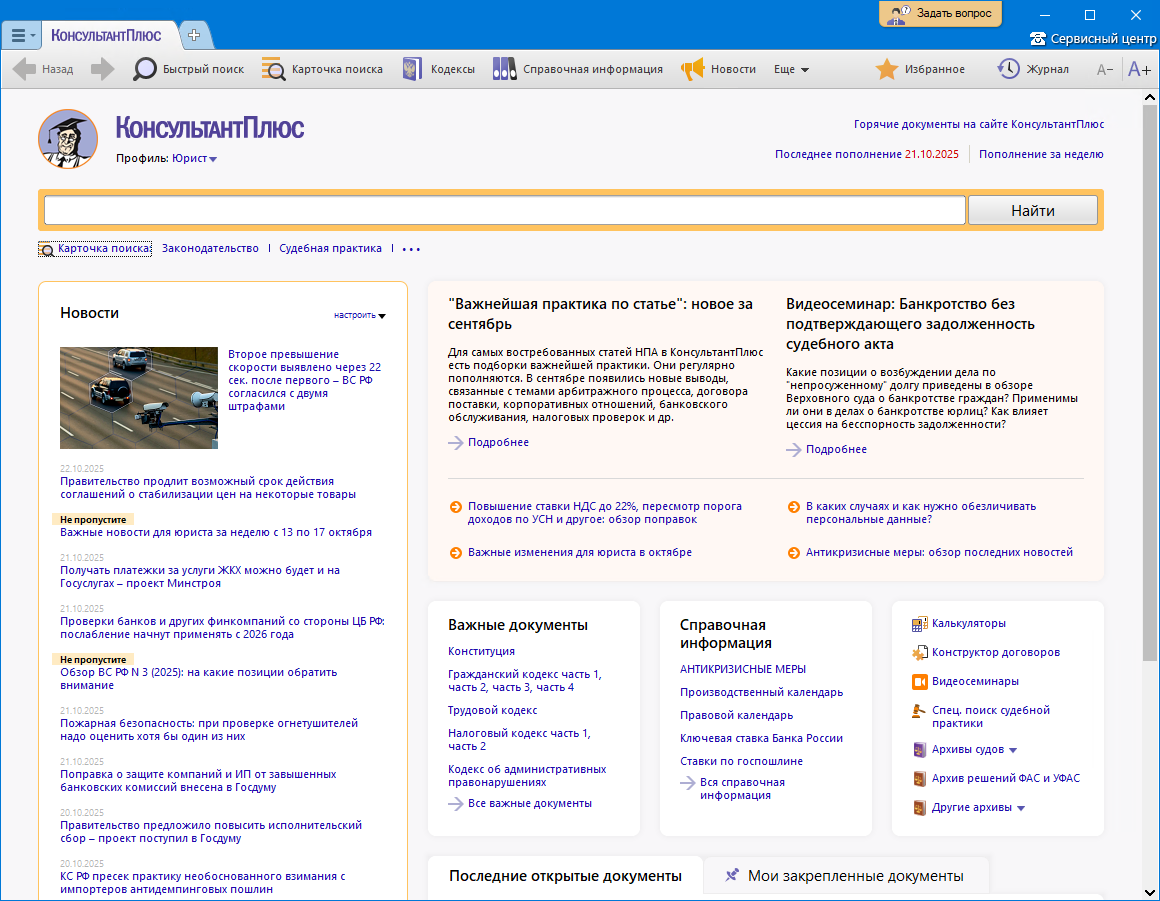Open Избранное star icon
The image size is (1160, 901).
(886, 69)
